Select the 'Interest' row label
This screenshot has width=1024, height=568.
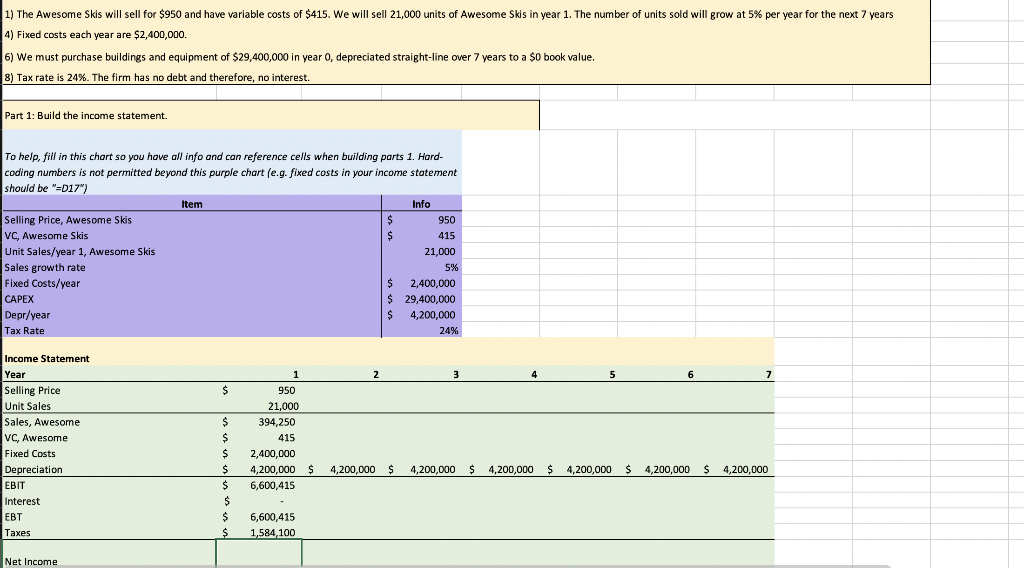pos(22,501)
